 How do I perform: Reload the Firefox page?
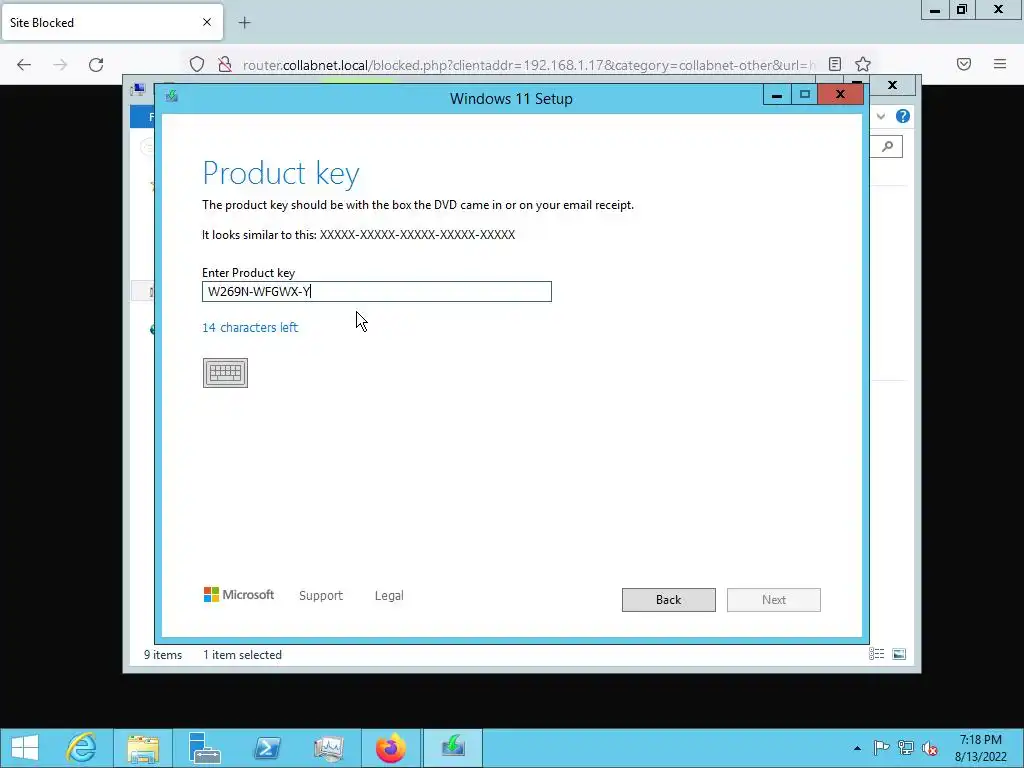(x=96, y=64)
